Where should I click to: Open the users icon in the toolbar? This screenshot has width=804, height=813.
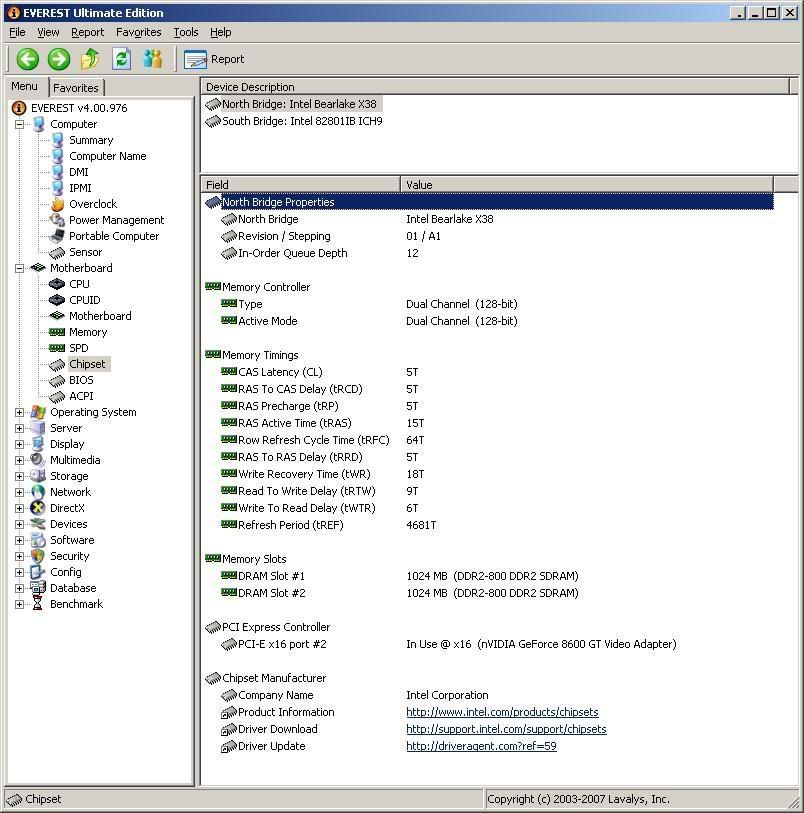[x=153, y=59]
